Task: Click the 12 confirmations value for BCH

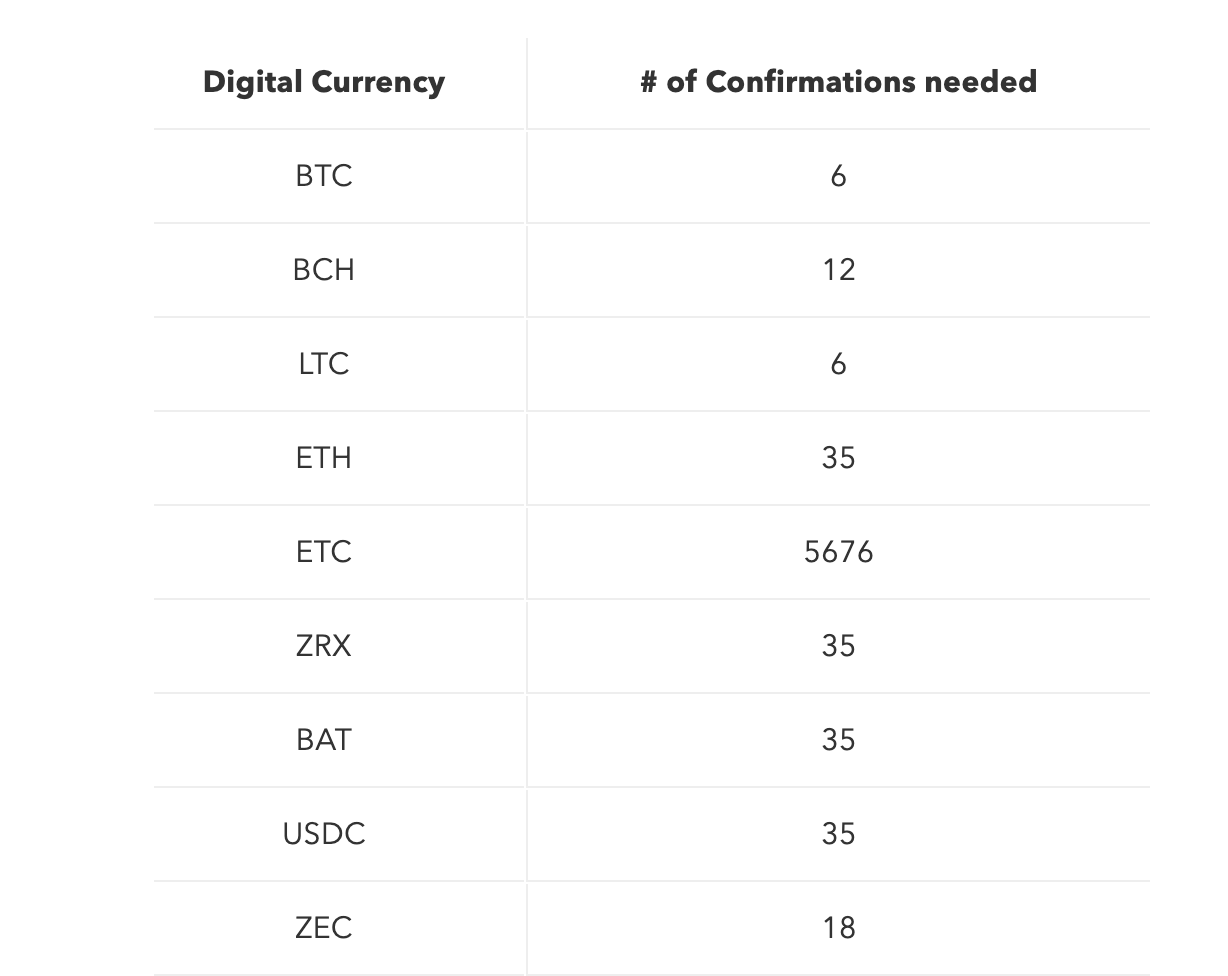Action: click(838, 270)
